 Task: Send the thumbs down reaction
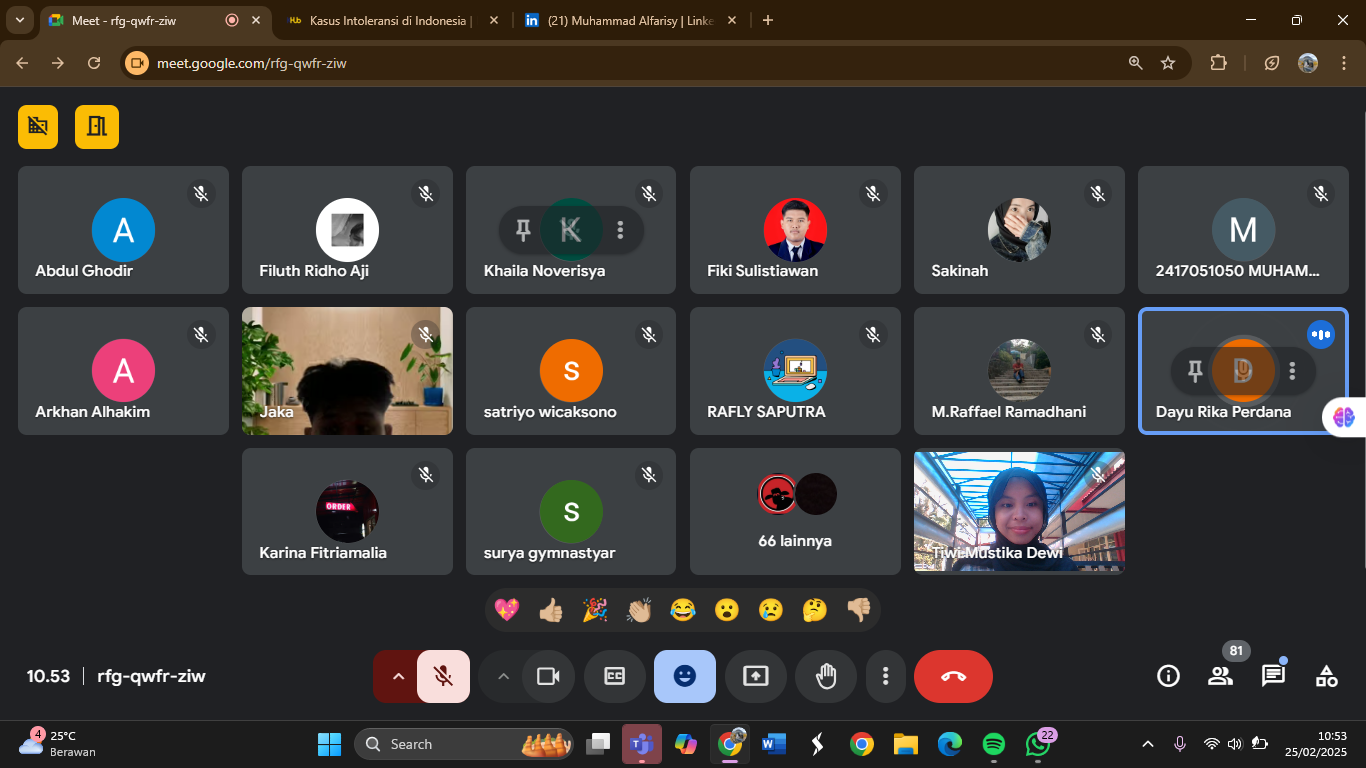[858, 610]
